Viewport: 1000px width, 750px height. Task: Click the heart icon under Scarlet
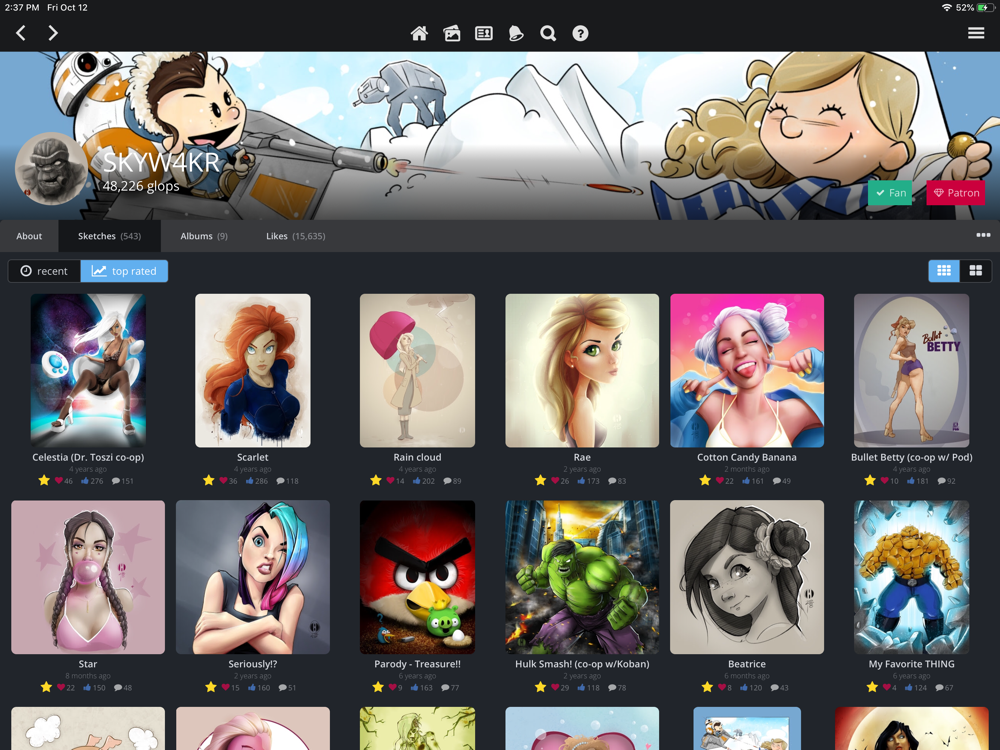tap(223, 480)
